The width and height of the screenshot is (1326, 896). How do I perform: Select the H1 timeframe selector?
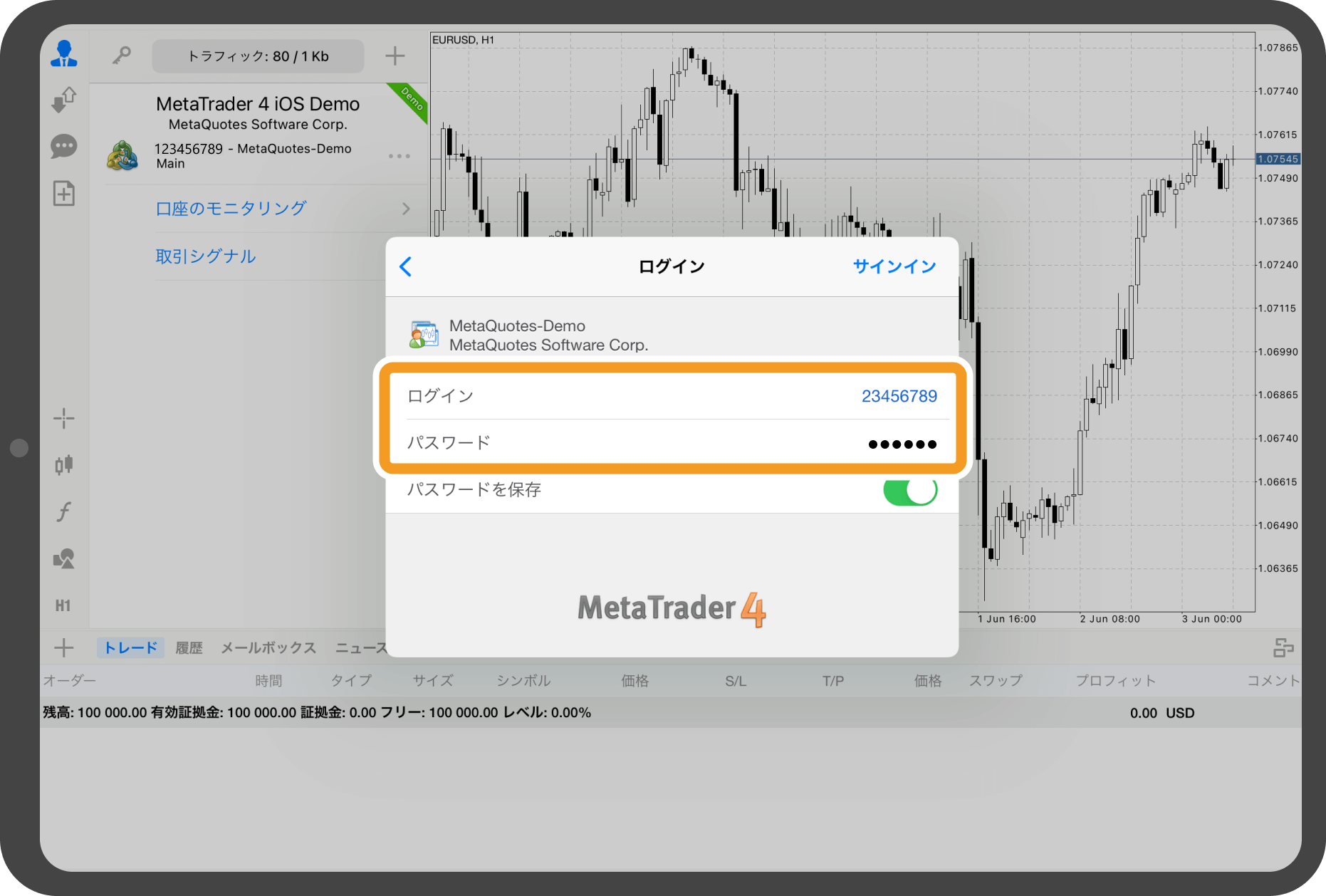(63, 605)
